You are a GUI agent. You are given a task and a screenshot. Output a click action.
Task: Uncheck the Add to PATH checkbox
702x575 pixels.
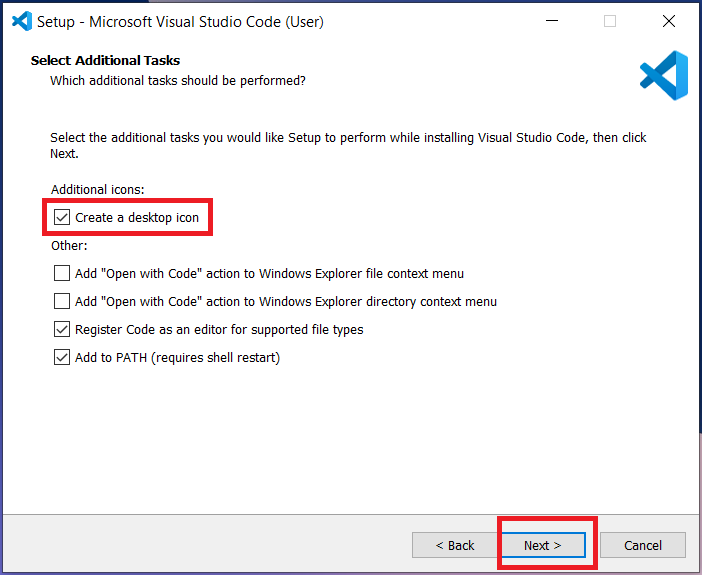tap(62, 357)
